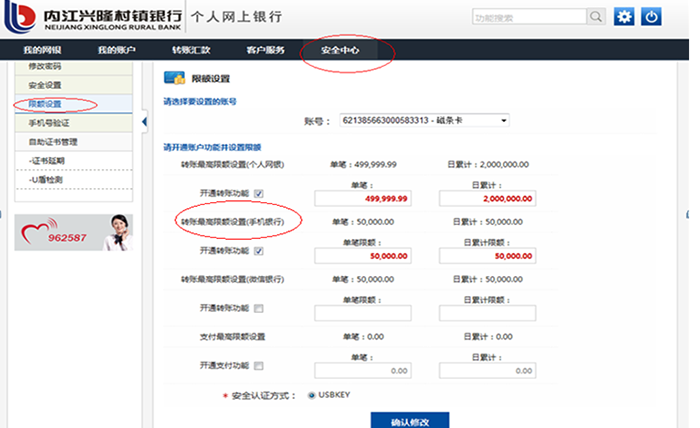This screenshot has height=428, width=700.
Task: Open 手机号验证 in the sidebar
Action: (x=46, y=123)
